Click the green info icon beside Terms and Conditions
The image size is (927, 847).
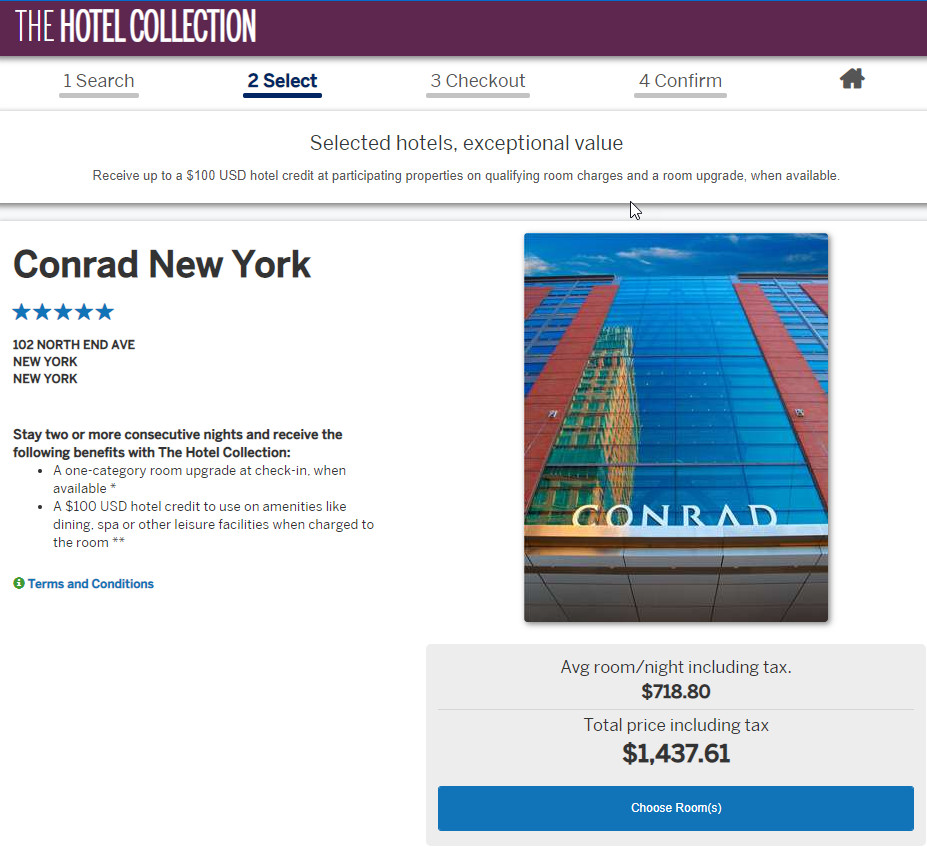pyautogui.click(x=19, y=583)
